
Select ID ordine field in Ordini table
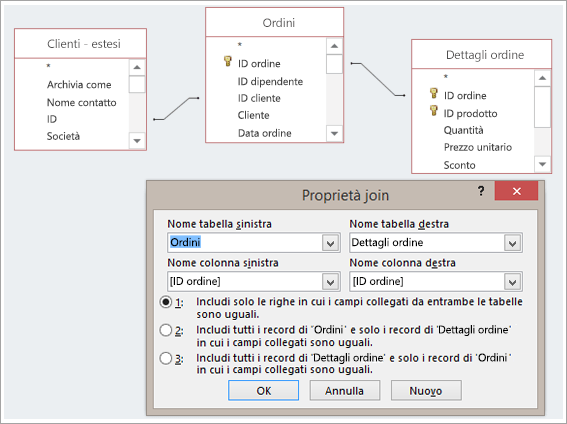[x=259, y=64]
